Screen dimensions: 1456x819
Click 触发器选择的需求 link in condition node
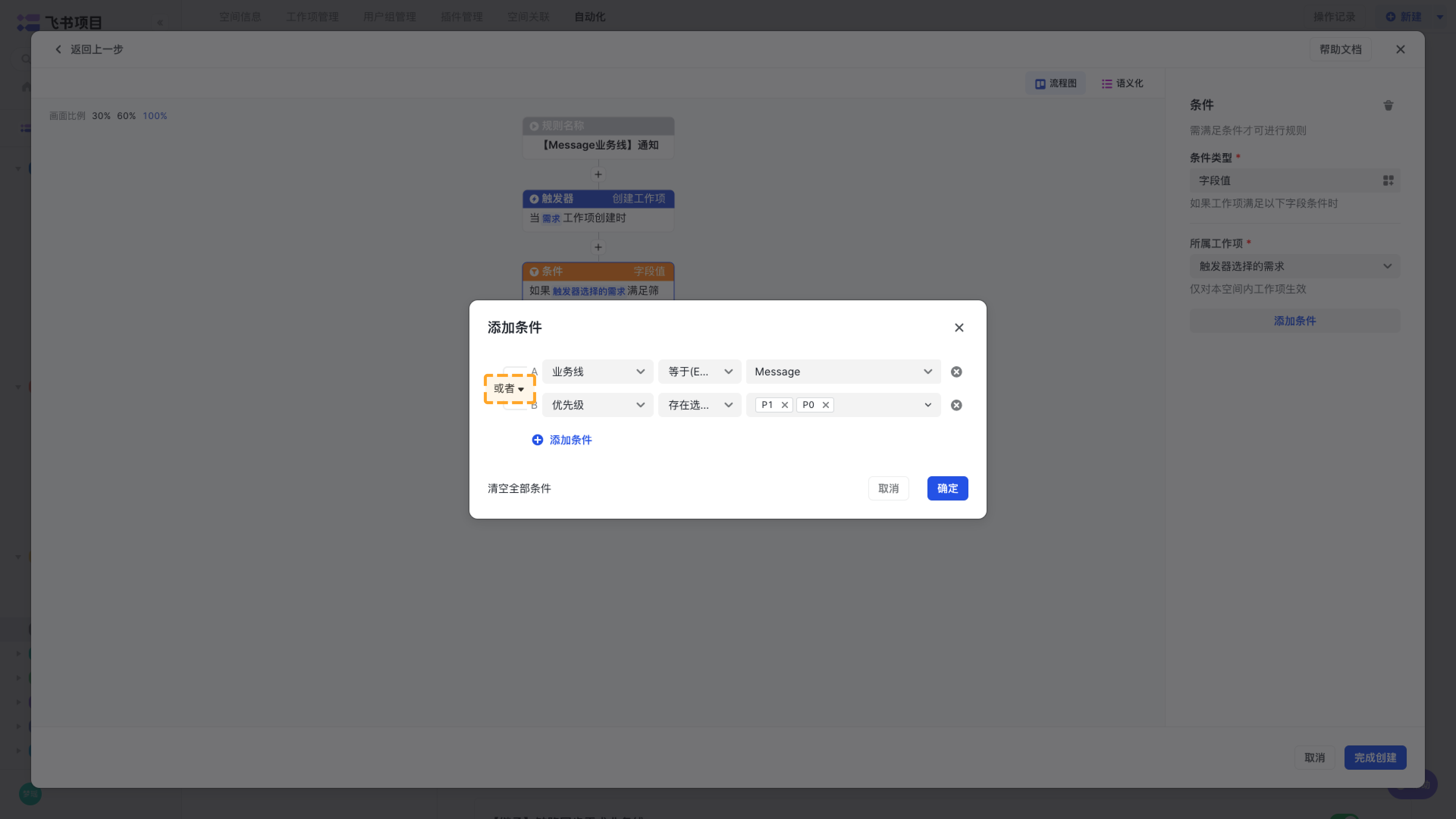(x=588, y=291)
